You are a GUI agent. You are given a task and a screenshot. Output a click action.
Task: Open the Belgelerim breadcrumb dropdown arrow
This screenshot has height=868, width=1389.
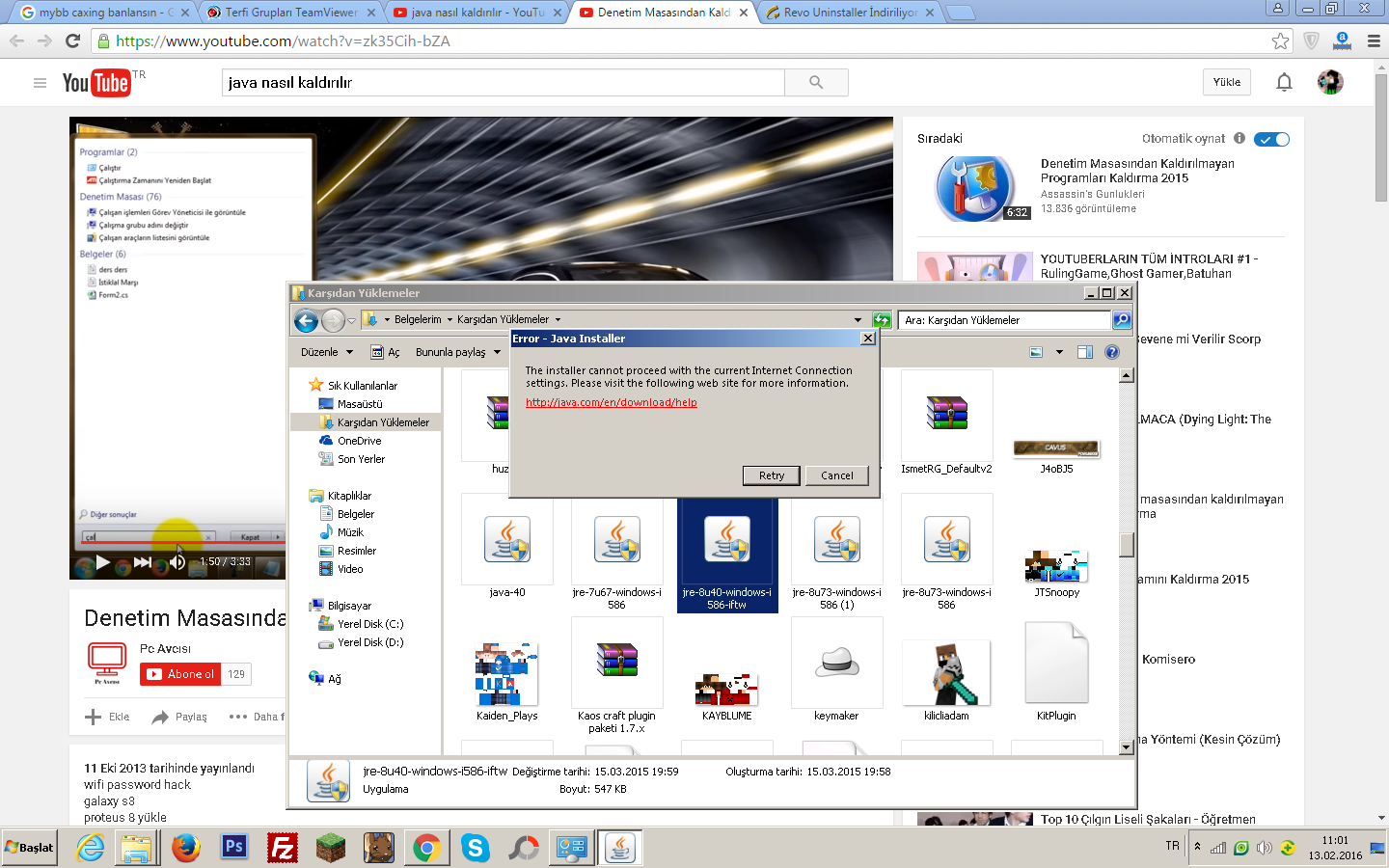pos(449,320)
